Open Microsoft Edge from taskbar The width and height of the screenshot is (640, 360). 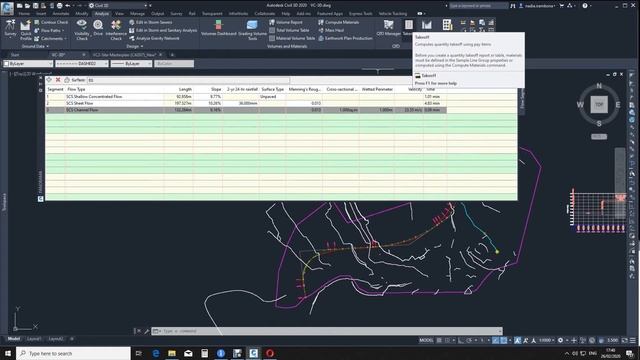point(156,353)
